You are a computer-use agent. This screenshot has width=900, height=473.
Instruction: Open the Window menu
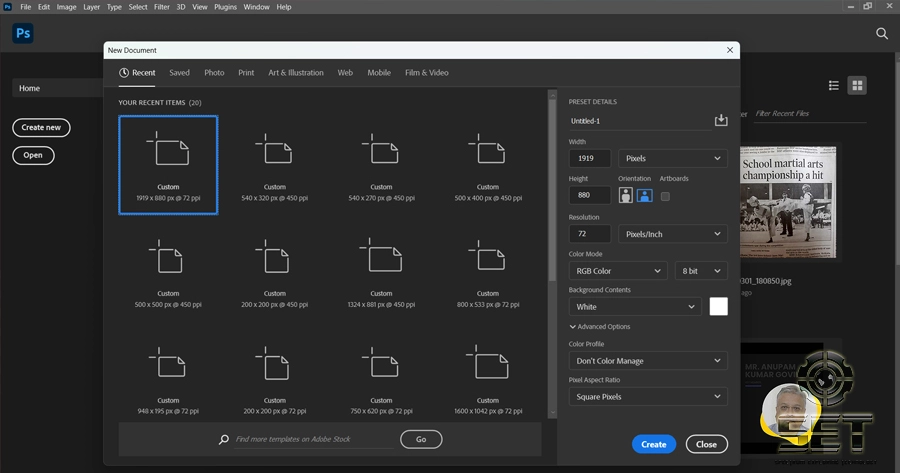point(256,7)
